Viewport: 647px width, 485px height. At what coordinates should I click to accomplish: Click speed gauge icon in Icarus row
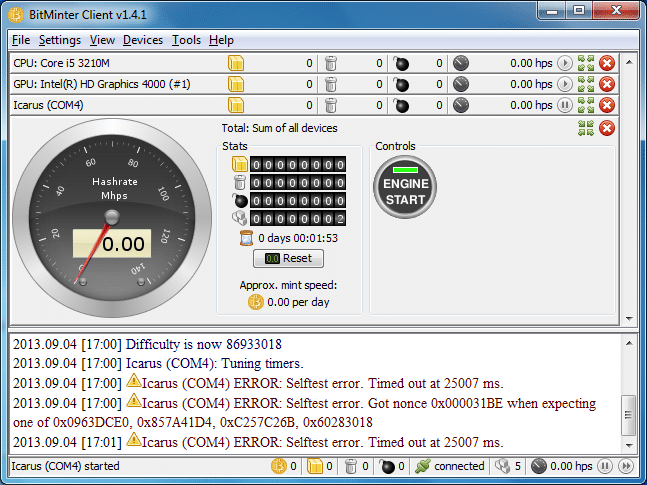coord(461,105)
